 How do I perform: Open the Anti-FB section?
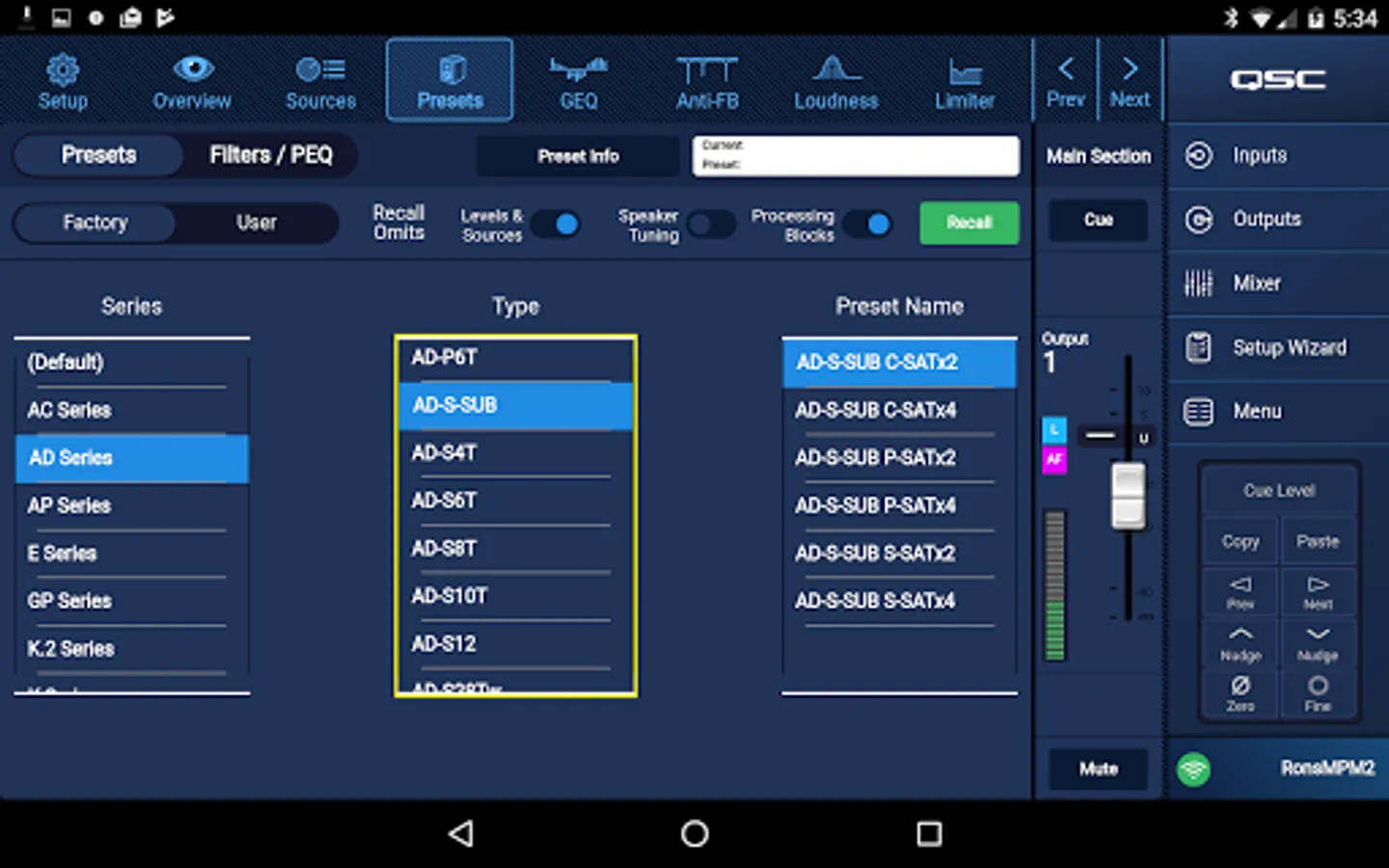tap(707, 81)
